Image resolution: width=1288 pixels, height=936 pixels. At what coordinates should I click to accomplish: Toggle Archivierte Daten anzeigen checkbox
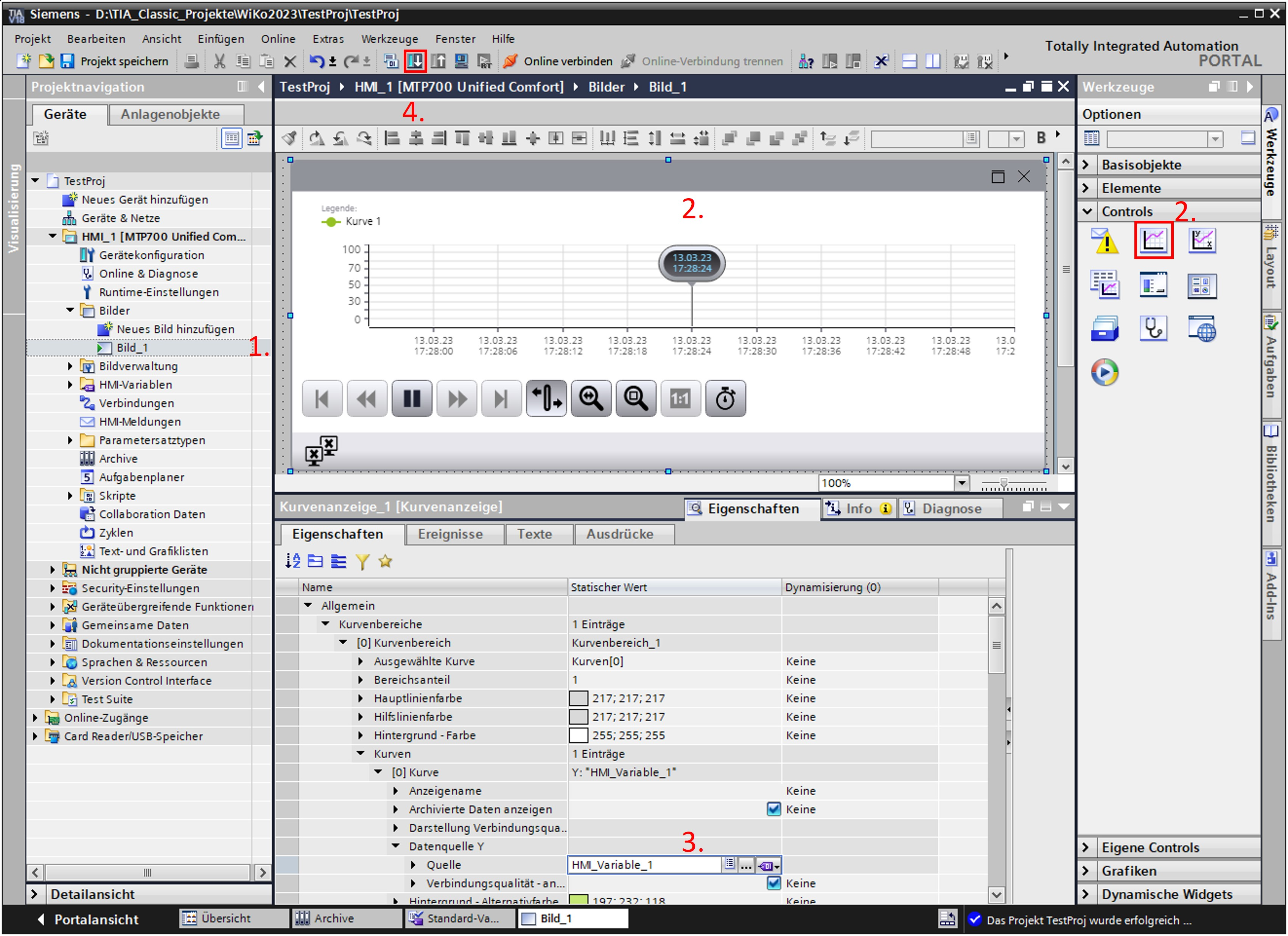click(773, 809)
